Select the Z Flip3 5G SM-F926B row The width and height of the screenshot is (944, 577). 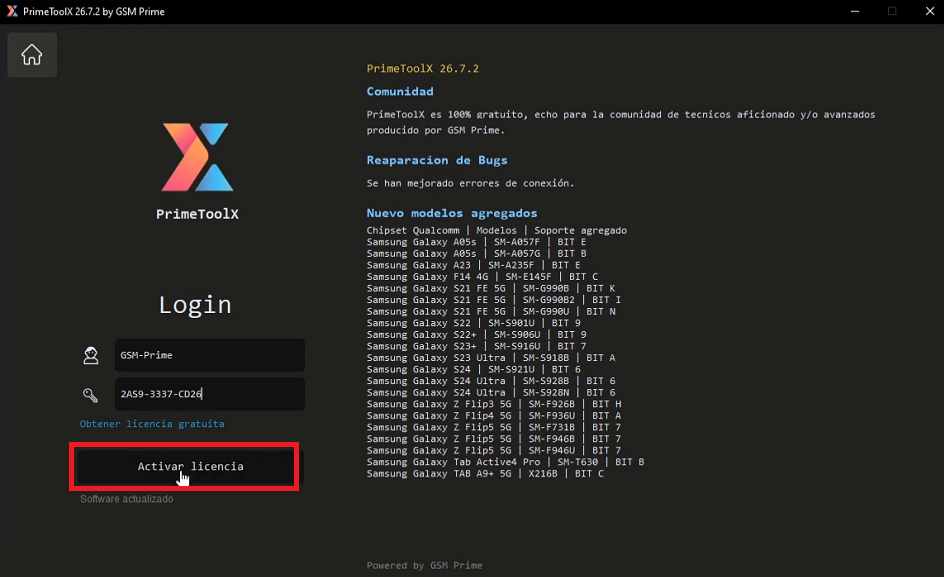pyautogui.click(x=494, y=404)
